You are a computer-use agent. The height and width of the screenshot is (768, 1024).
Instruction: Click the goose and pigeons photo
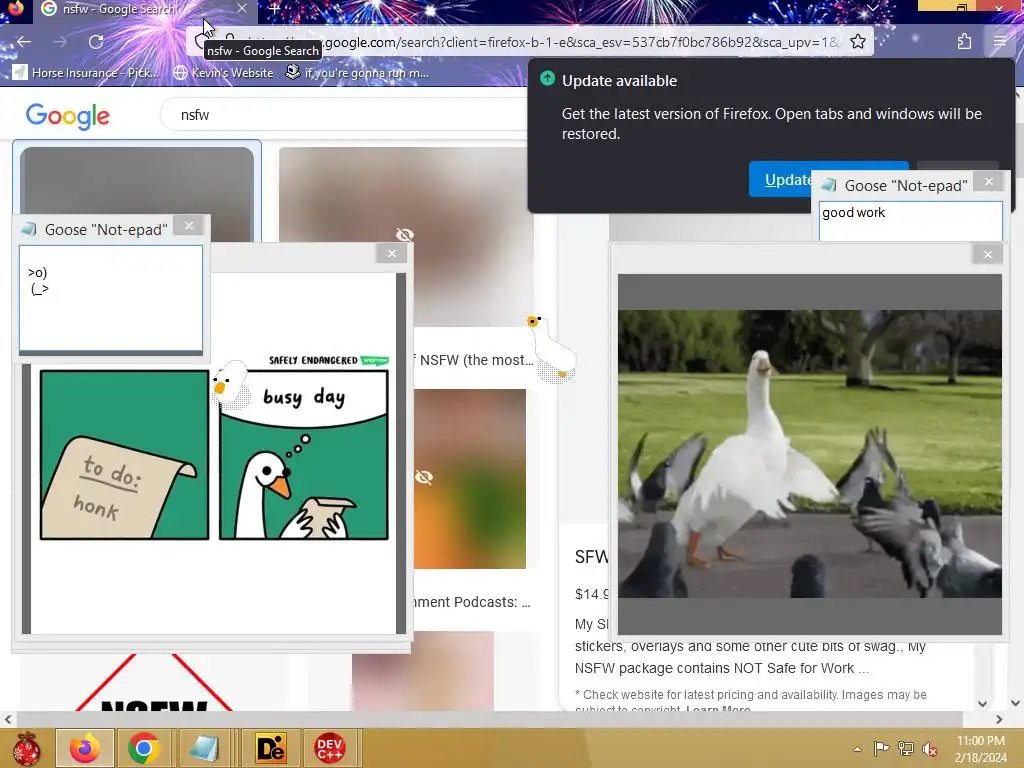coord(810,454)
